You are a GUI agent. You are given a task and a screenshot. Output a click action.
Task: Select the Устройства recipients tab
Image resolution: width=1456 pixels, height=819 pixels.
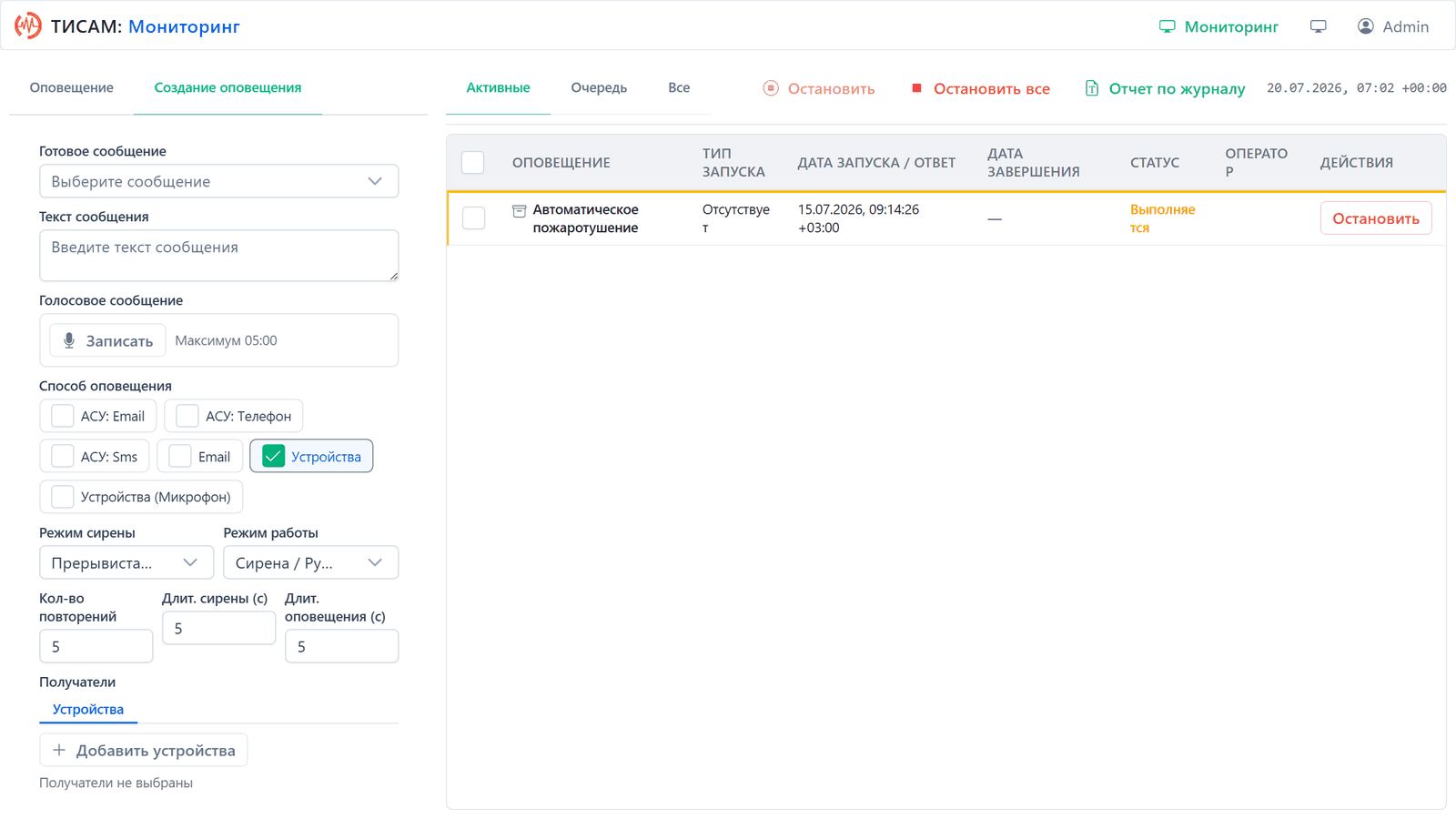click(x=88, y=709)
